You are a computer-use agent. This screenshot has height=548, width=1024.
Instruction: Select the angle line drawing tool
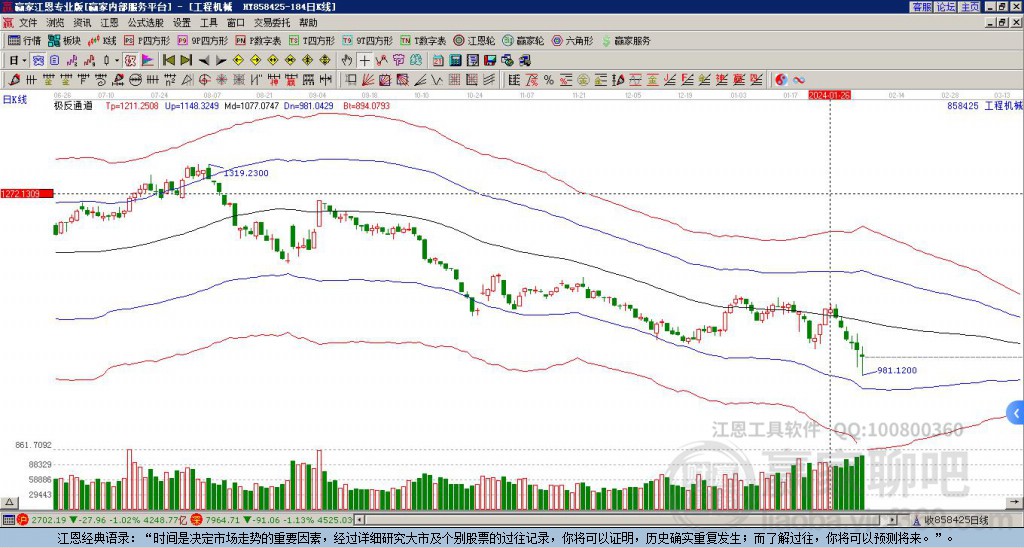coord(419,80)
